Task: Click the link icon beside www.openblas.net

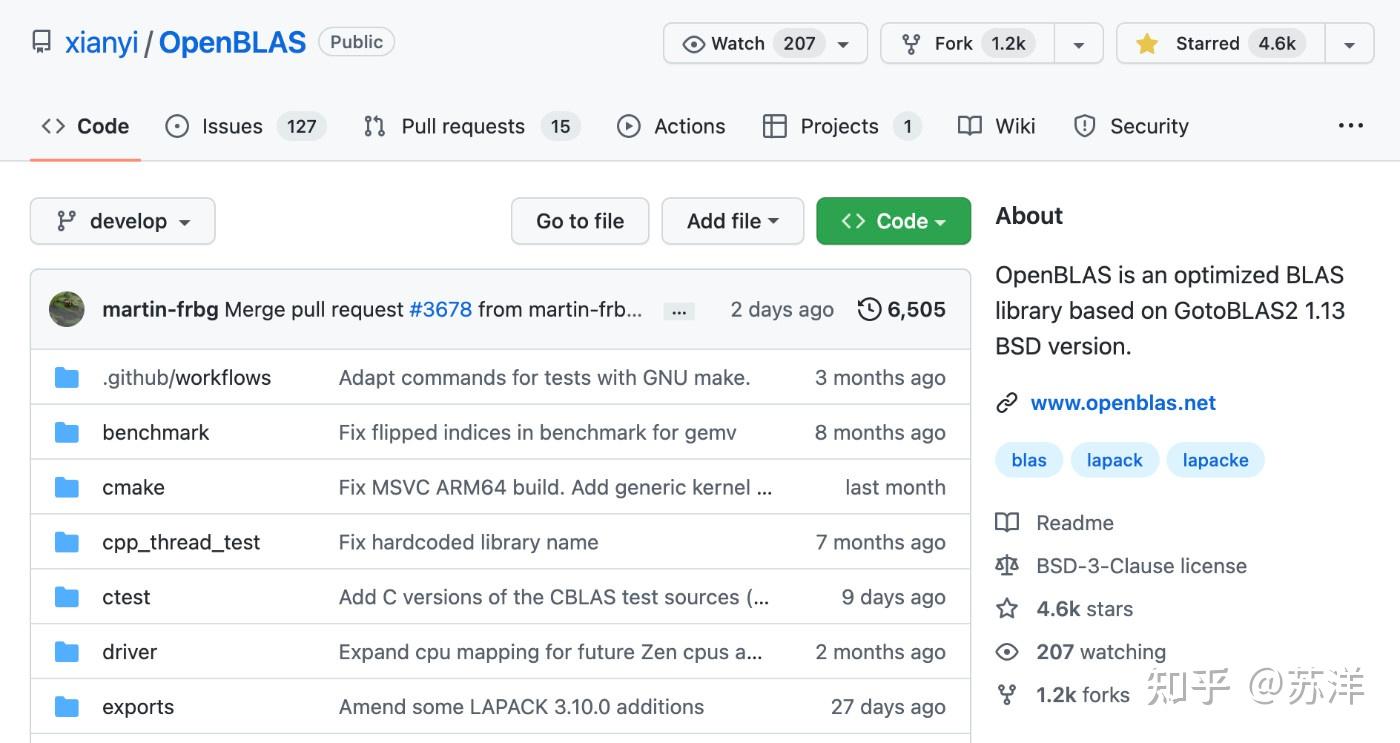Action: 1007,403
